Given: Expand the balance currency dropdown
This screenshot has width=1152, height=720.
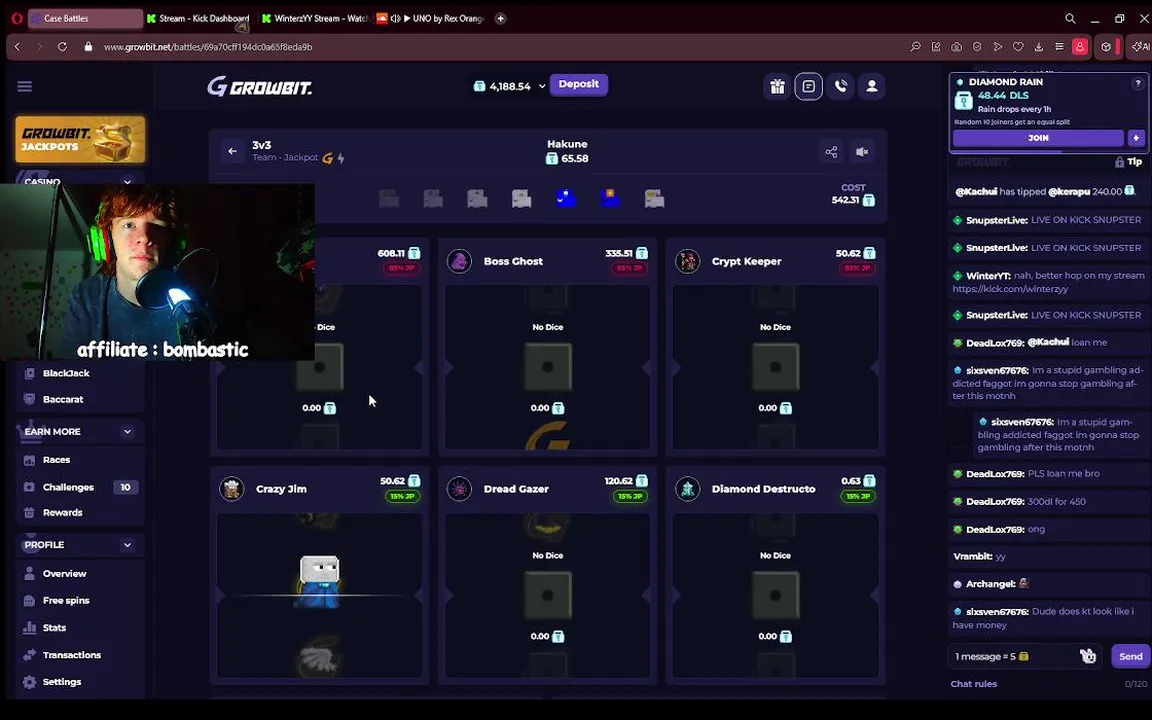Looking at the screenshot, I should click(542, 86).
